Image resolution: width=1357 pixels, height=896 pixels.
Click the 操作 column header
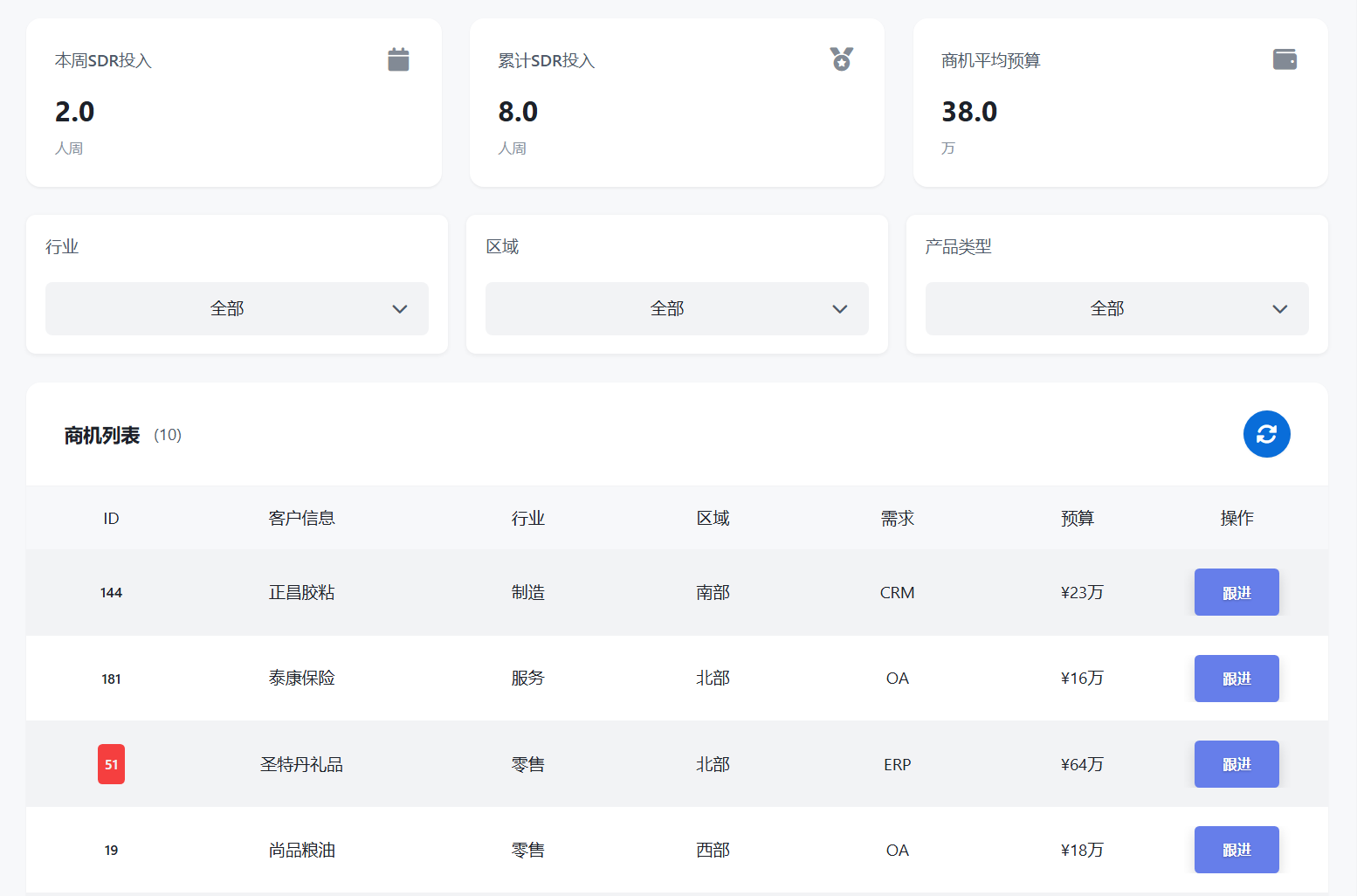pyautogui.click(x=1236, y=517)
